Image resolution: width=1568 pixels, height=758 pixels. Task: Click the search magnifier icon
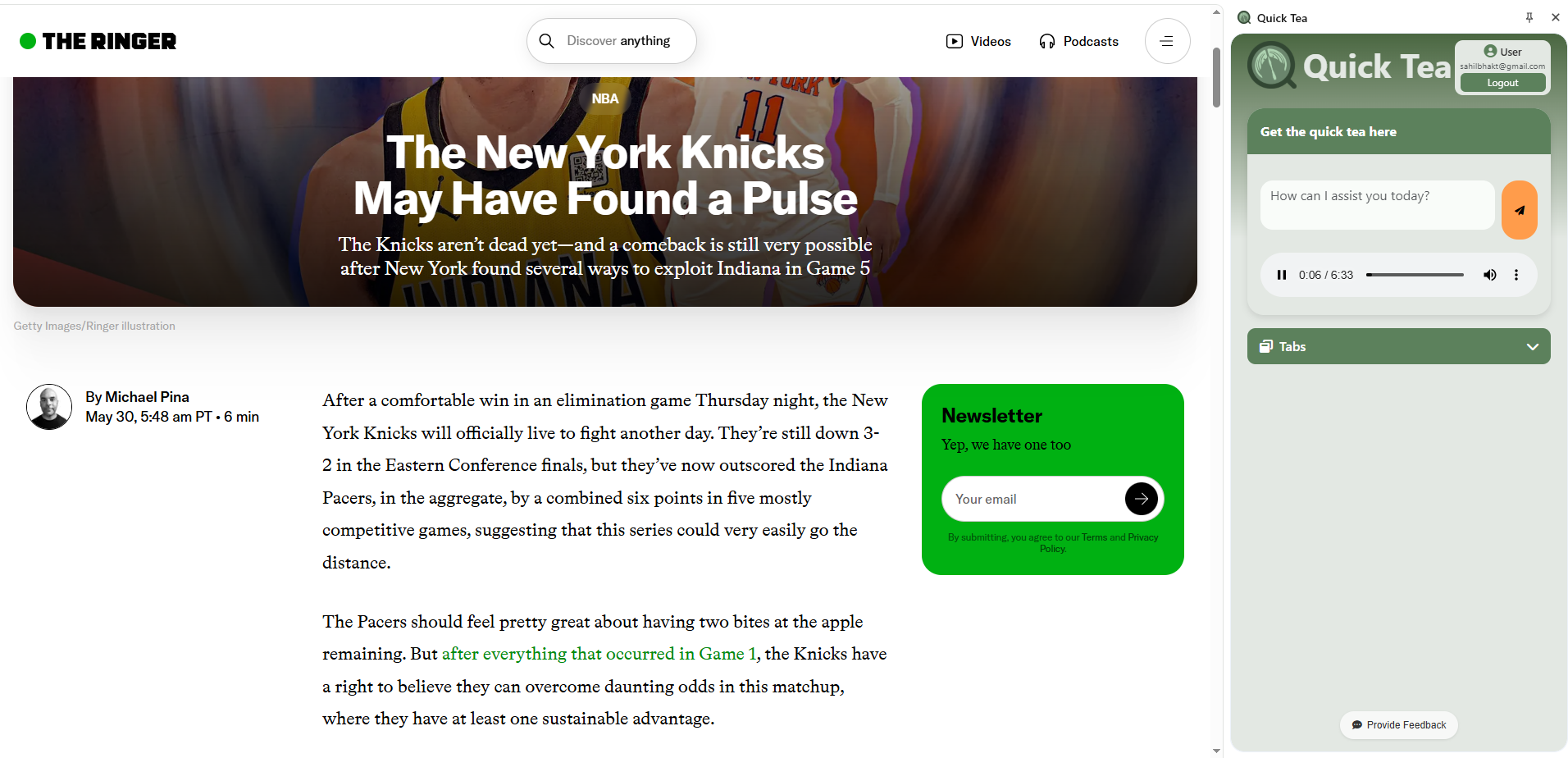547,41
